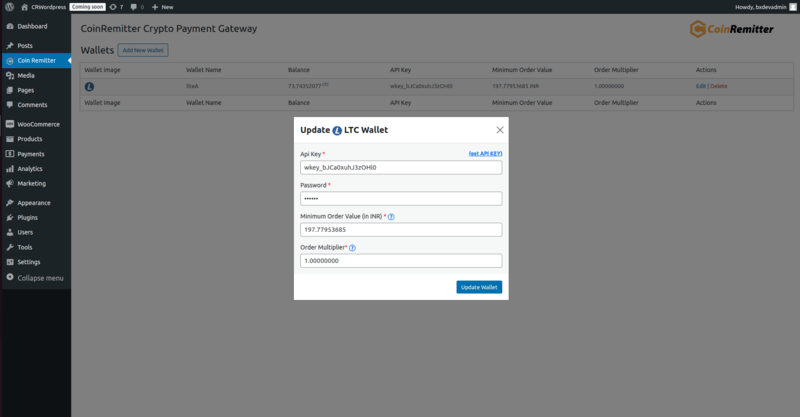The width and height of the screenshot is (800, 417).
Task: Click the Litecoin wallet image in table
Action: click(x=89, y=87)
